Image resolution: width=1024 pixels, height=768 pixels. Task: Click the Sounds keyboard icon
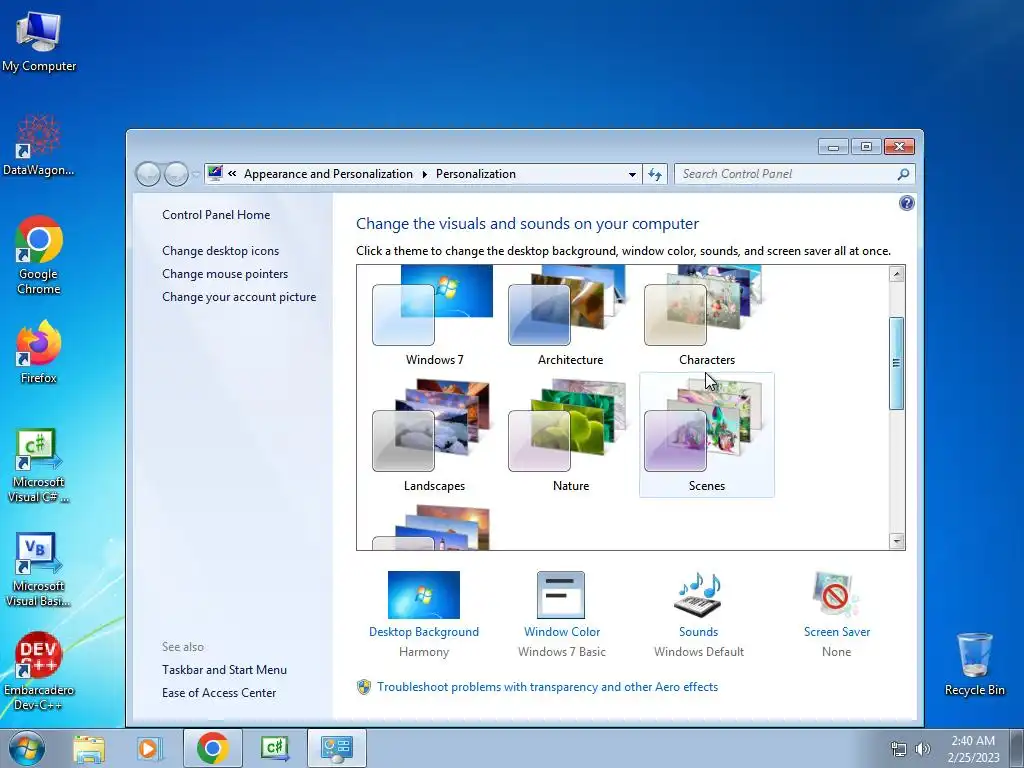pyautogui.click(x=698, y=595)
